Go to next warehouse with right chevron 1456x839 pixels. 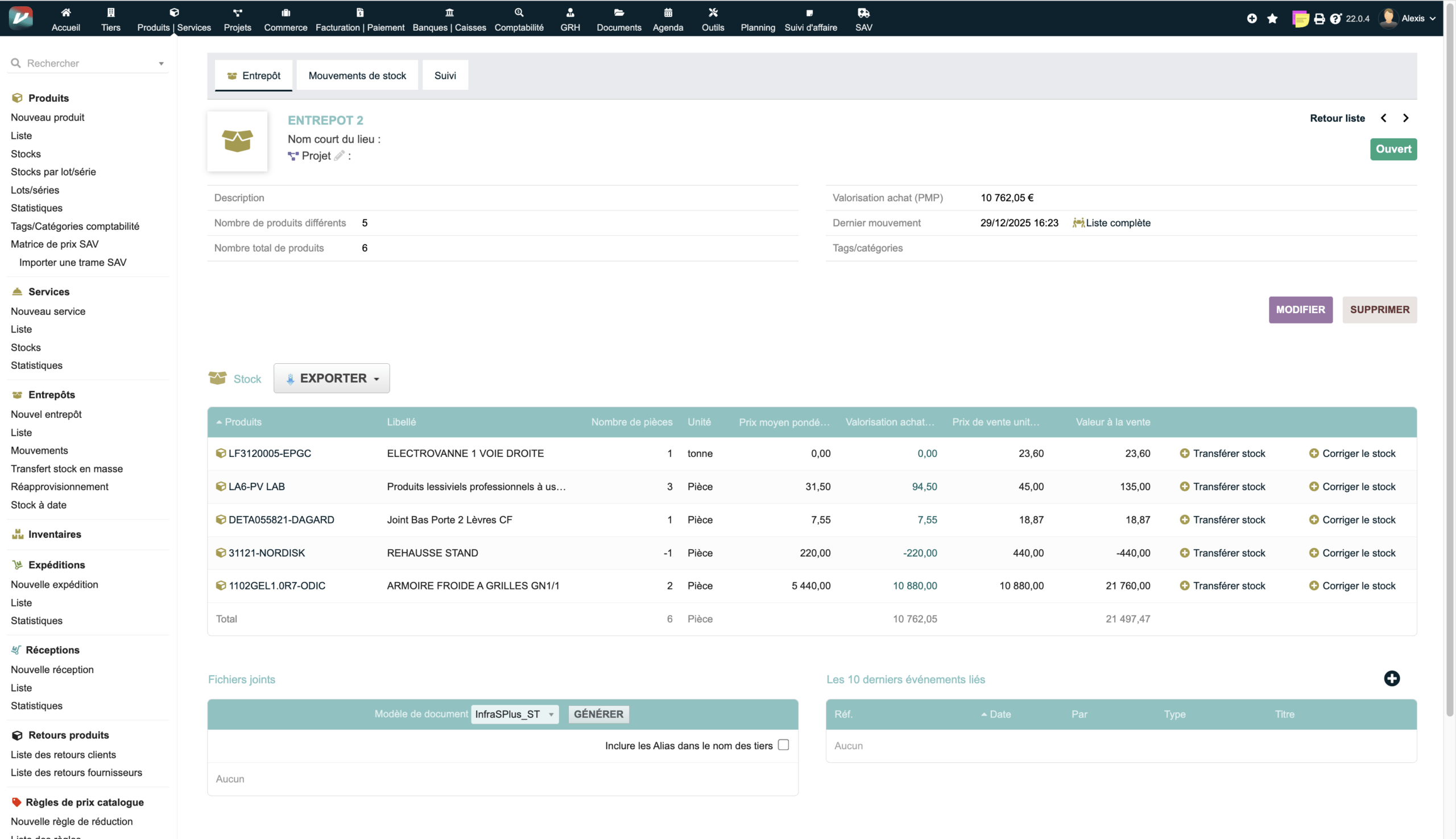pyautogui.click(x=1405, y=118)
